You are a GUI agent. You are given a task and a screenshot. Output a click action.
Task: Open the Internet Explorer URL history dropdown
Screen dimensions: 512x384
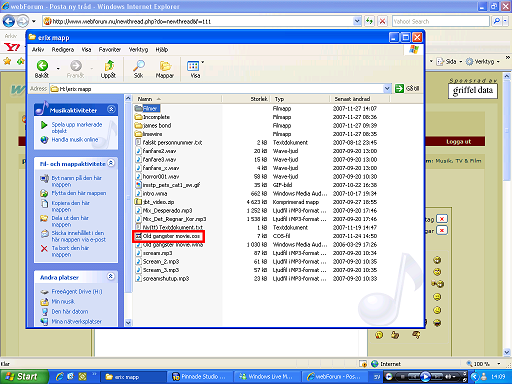click(x=357, y=21)
